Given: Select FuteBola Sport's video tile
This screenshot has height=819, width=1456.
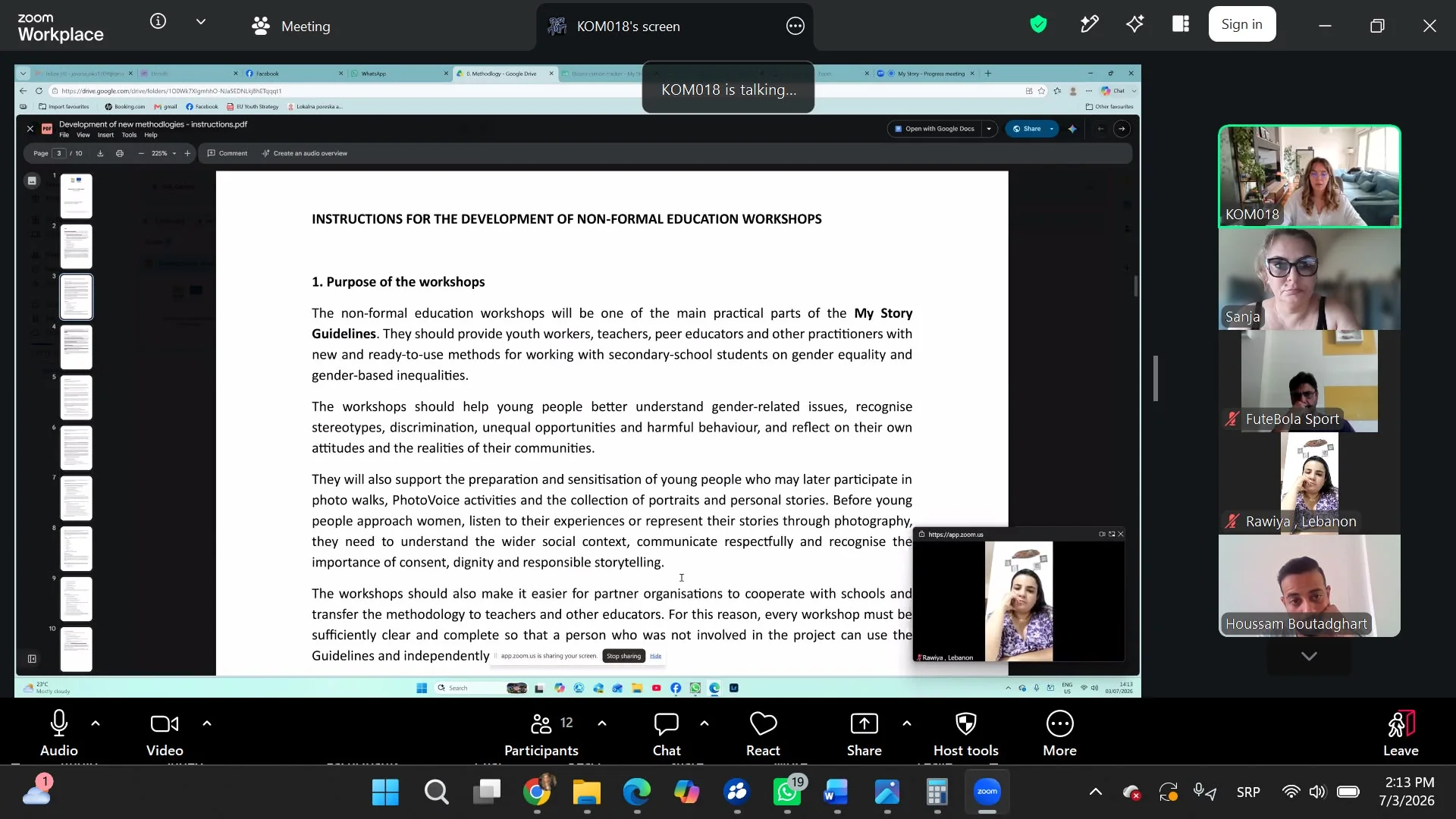Looking at the screenshot, I should (1310, 381).
